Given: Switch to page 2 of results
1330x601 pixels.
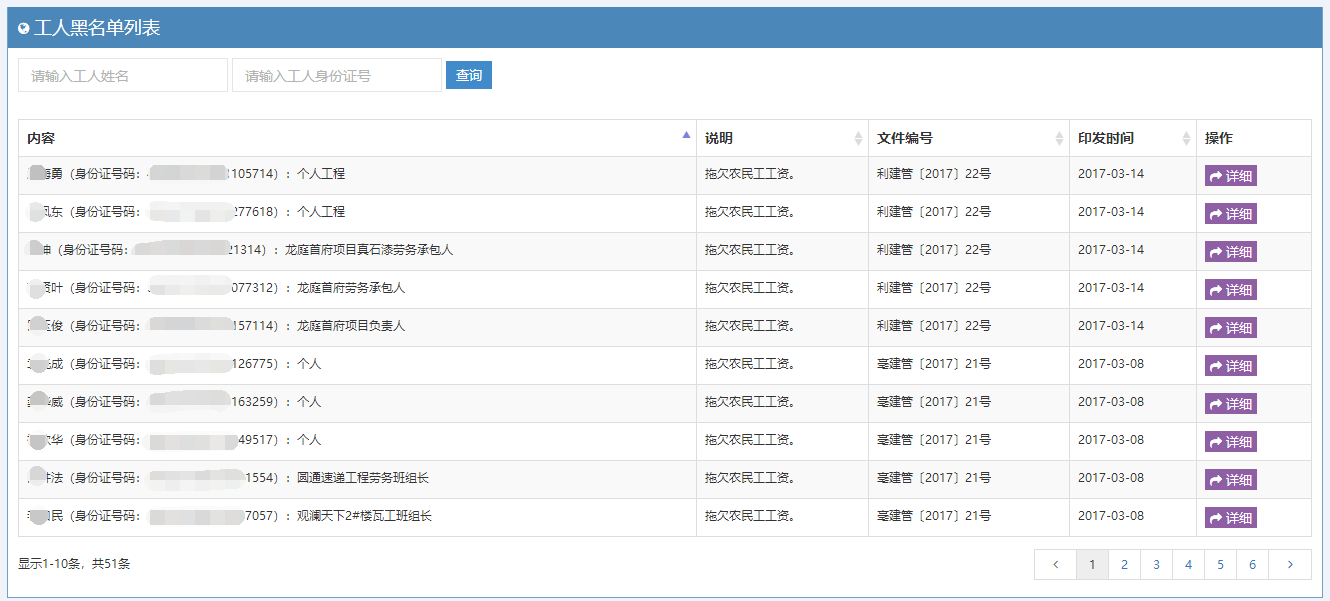Looking at the screenshot, I should (x=1124, y=565).
